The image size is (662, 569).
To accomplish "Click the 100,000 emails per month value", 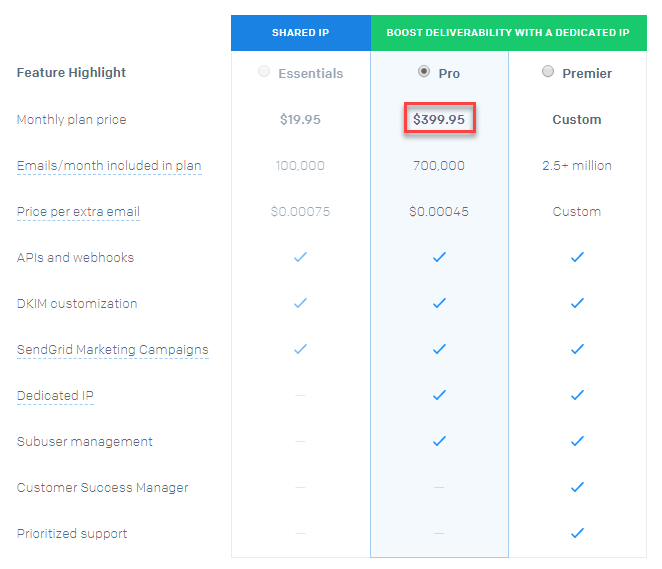I will [300, 165].
